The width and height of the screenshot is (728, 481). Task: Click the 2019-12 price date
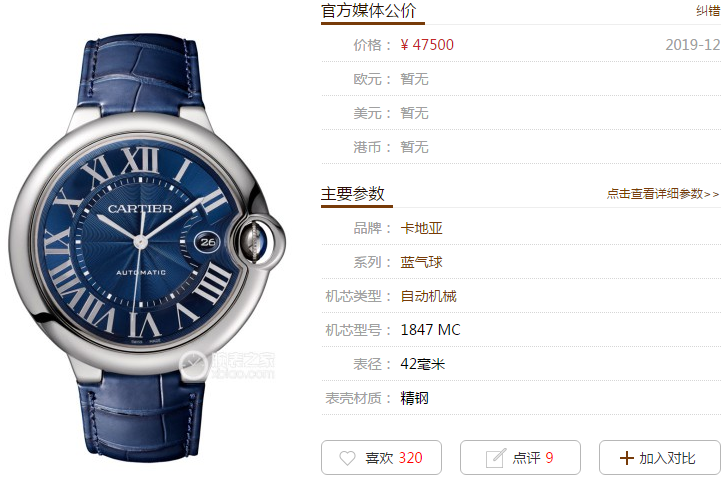[693, 45]
